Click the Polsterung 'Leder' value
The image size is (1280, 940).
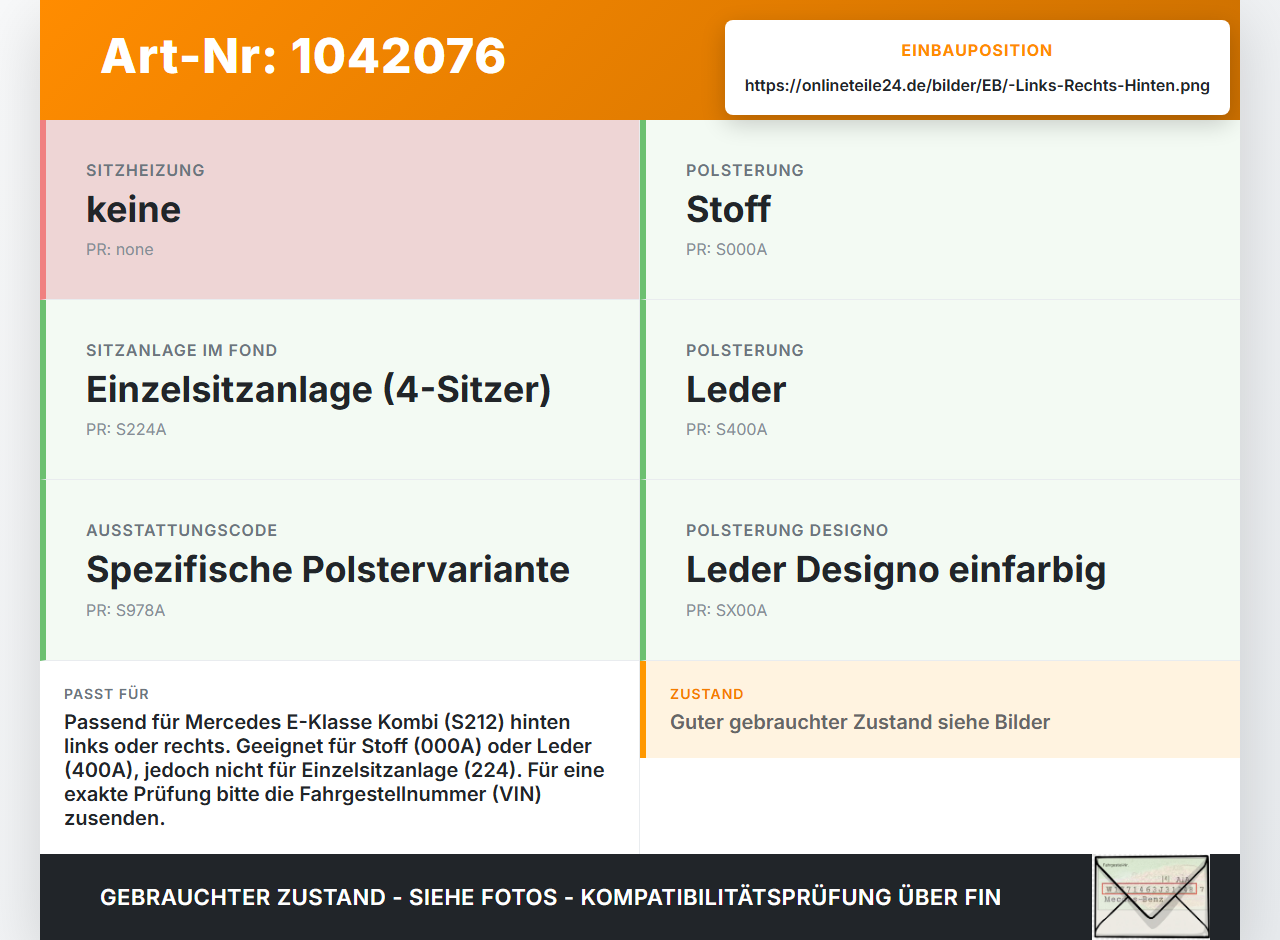[x=736, y=389]
